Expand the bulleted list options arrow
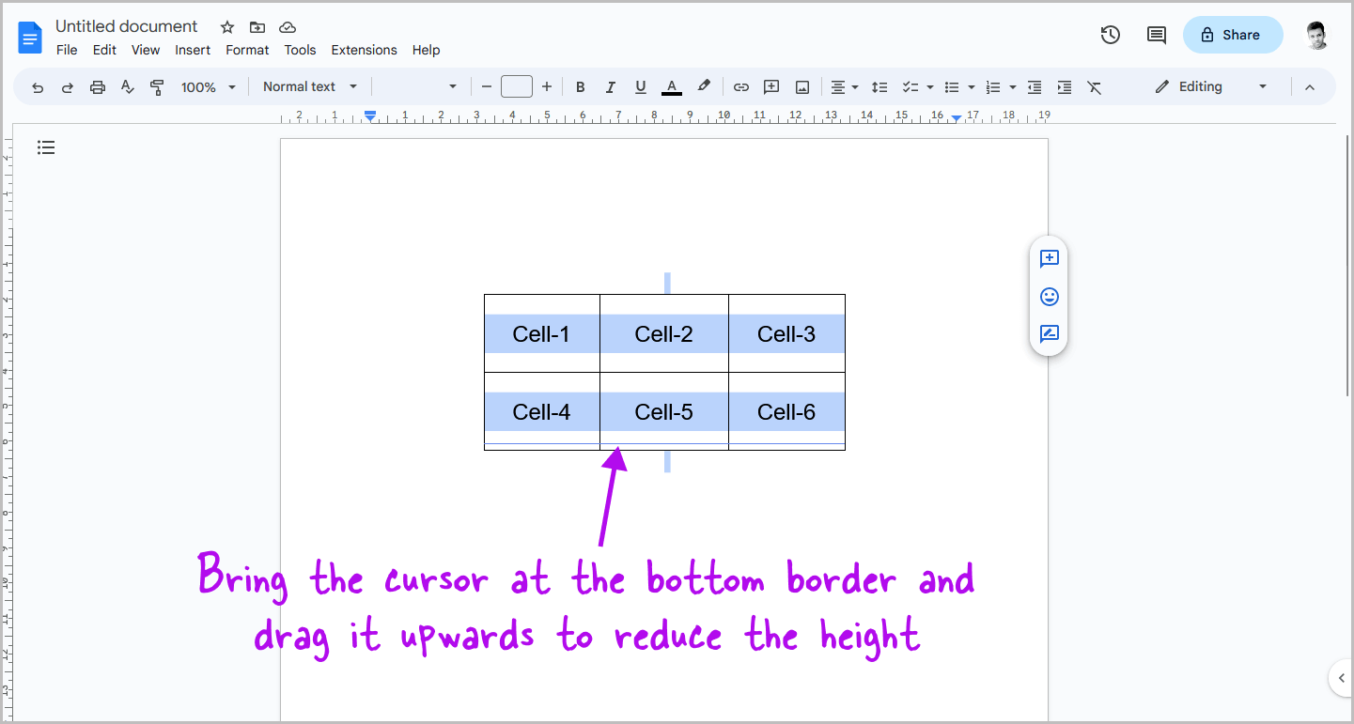The height and width of the screenshot is (724, 1354). tap(971, 87)
